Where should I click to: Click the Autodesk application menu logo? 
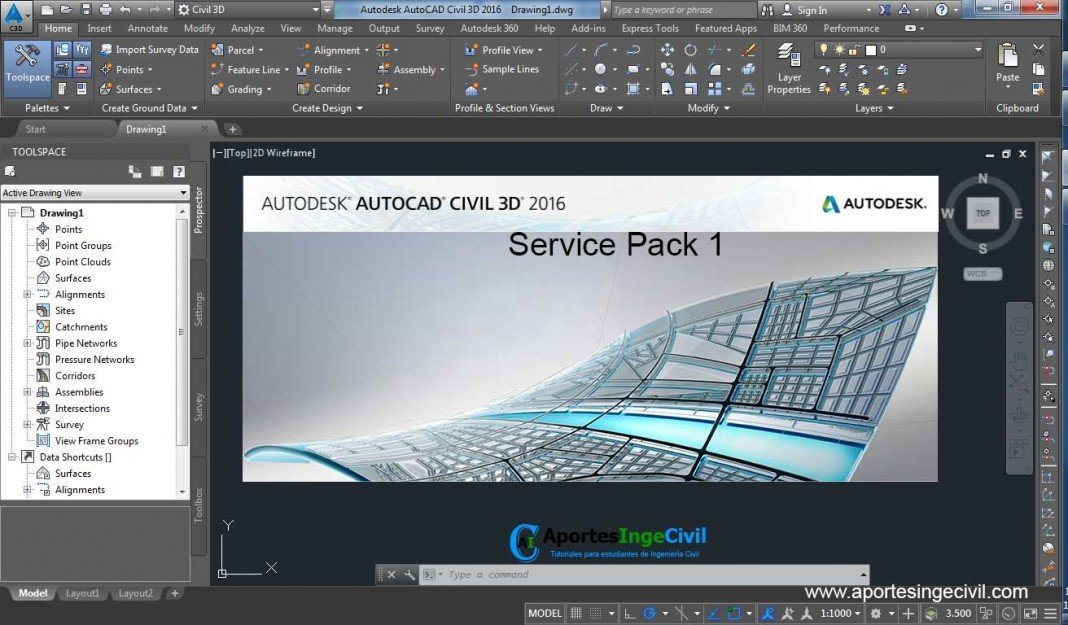[14, 16]
